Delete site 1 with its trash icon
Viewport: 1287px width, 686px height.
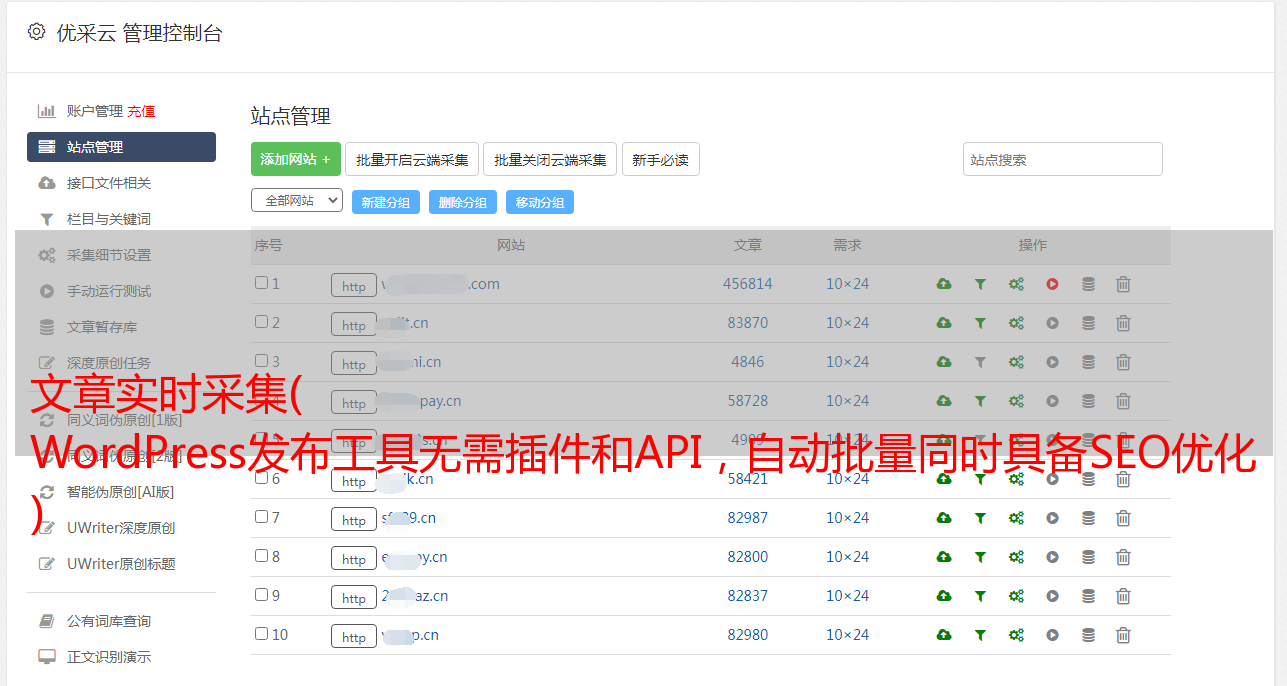pyautogui.click(x=1123, y=284)
